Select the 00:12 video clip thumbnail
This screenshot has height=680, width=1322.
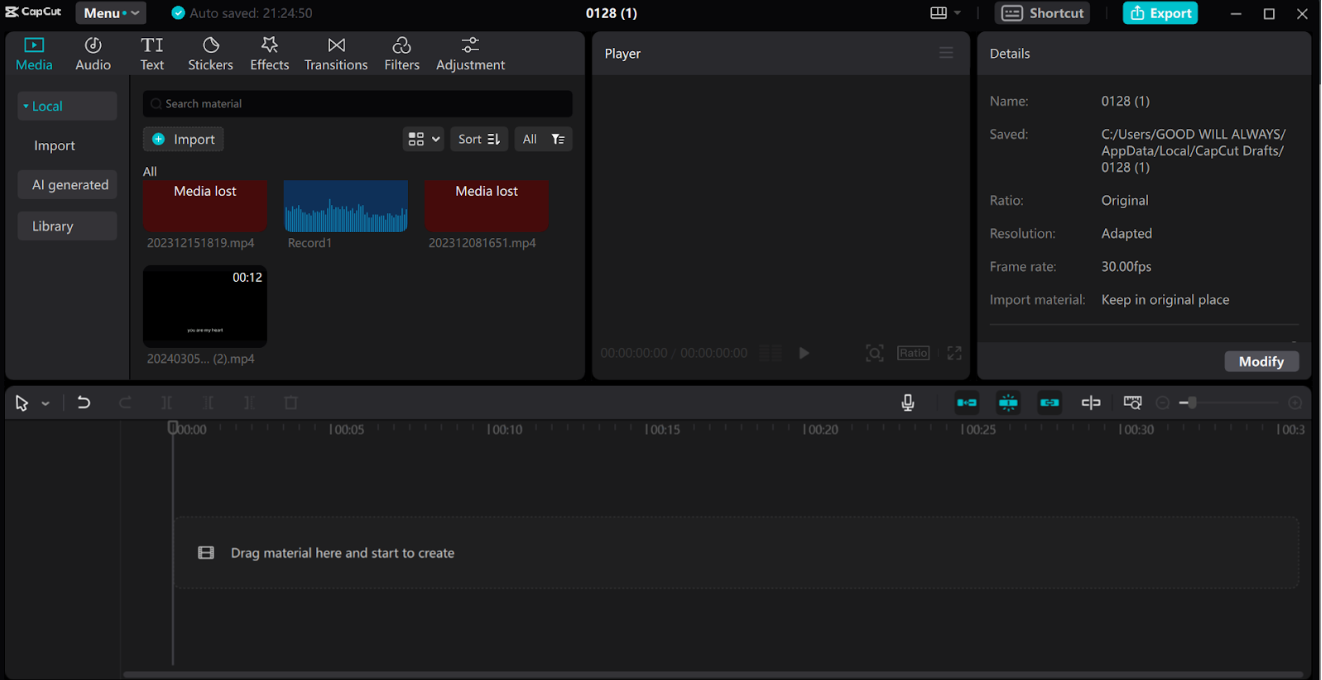coord(205,306)
